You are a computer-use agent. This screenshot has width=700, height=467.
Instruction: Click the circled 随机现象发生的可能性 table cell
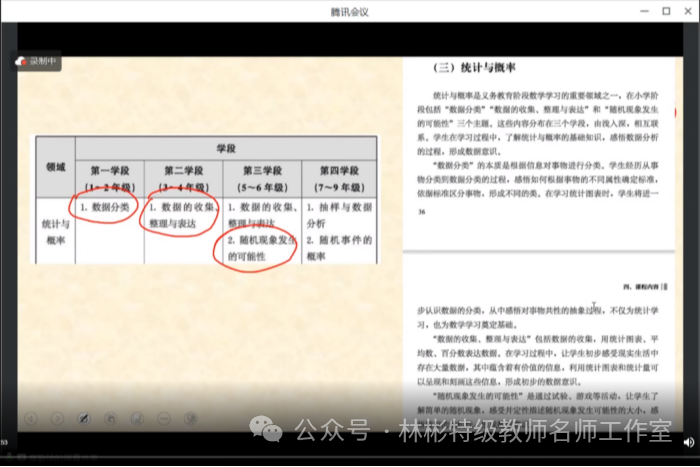click(258, 249)
